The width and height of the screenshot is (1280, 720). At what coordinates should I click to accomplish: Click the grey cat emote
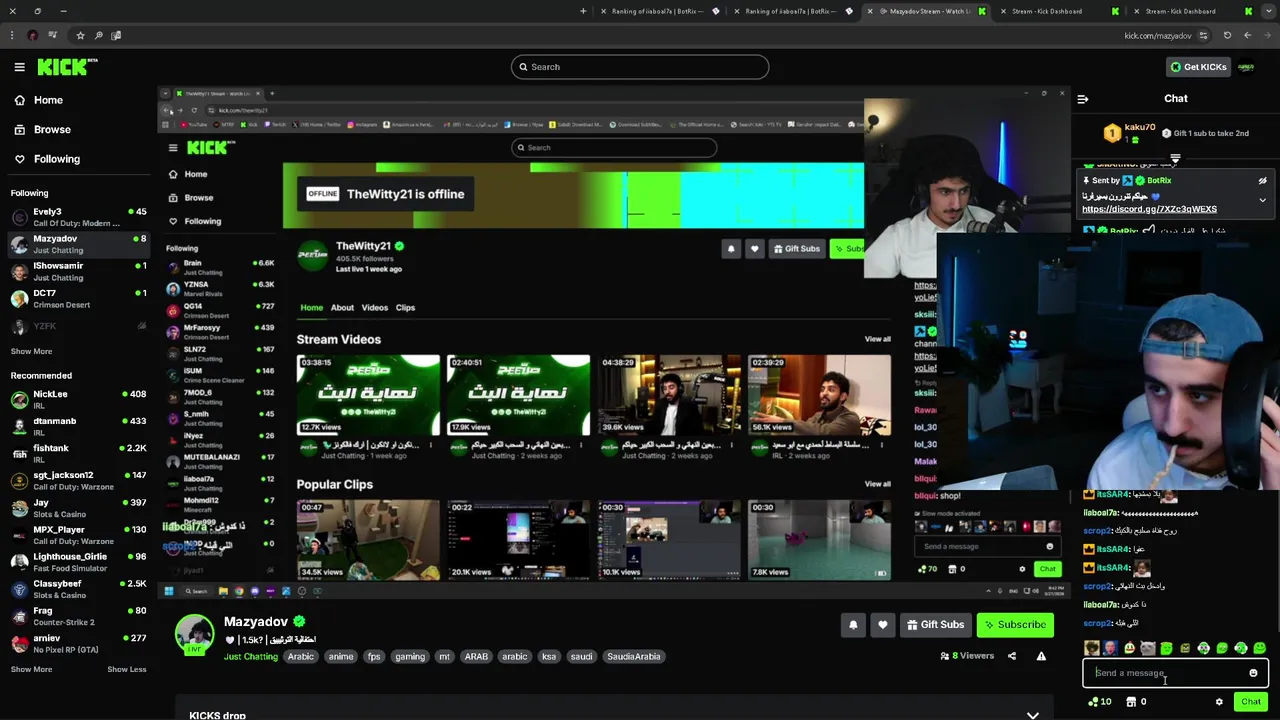click(1148, 649)
